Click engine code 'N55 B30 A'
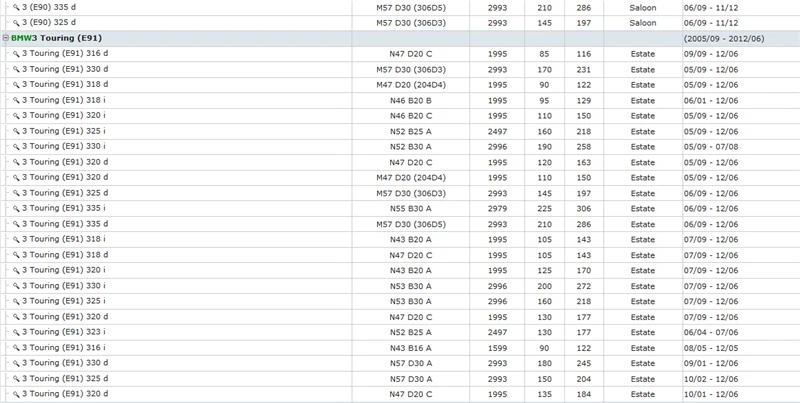Viewport: 800px width, 403px height. [x=411, y=209]
